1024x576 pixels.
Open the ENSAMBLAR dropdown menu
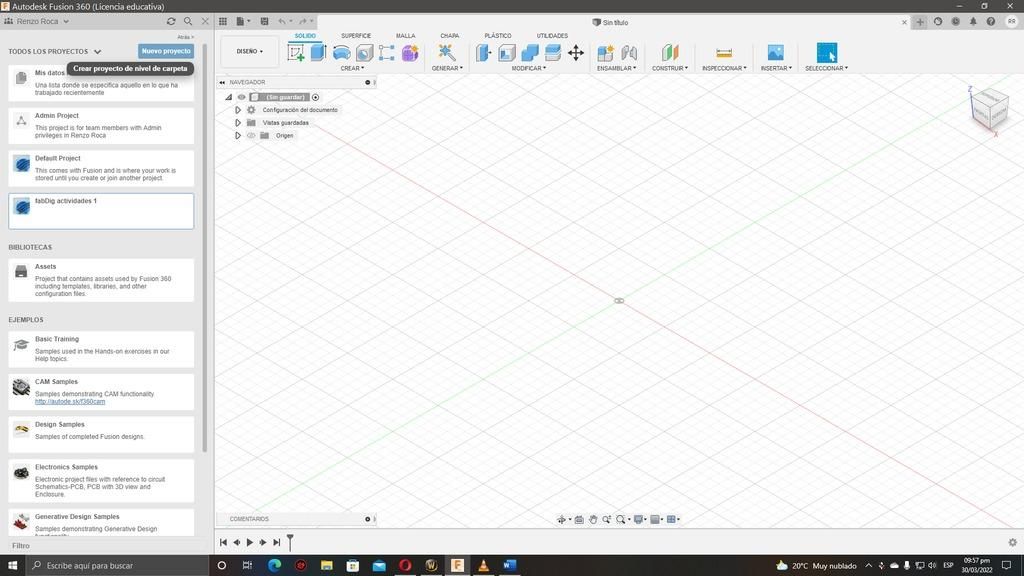coord(616,68)
